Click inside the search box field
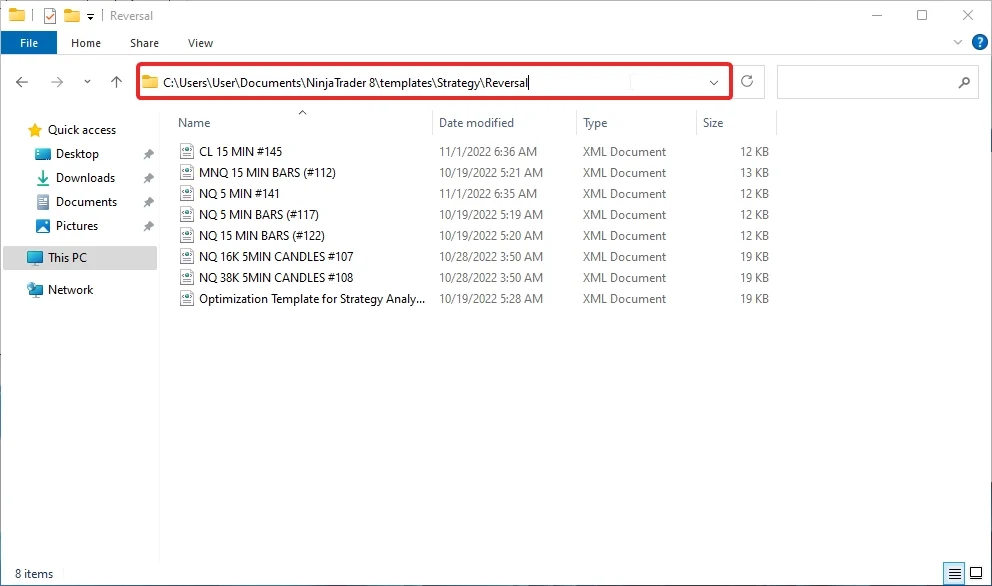Image resolution: width=992 pixels, height=586 pixels. click(865, 83)
